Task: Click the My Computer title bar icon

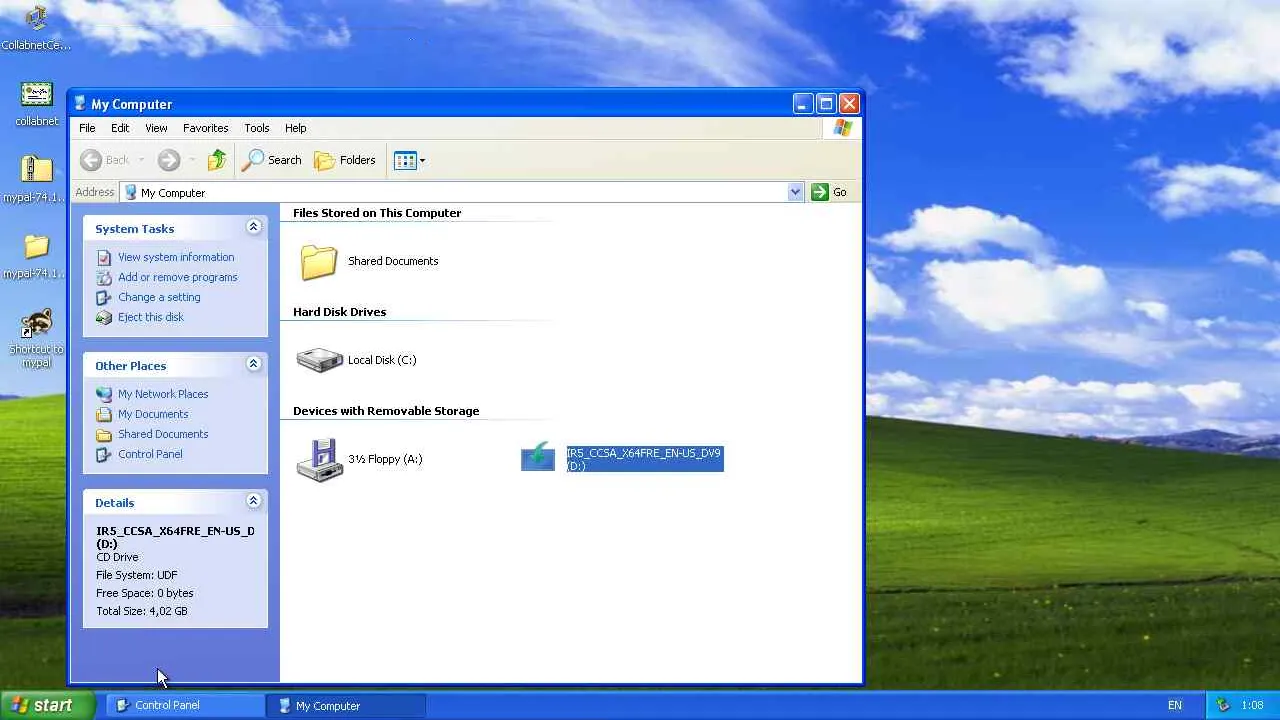Action: pyautogui.click(x=80, y=103)
